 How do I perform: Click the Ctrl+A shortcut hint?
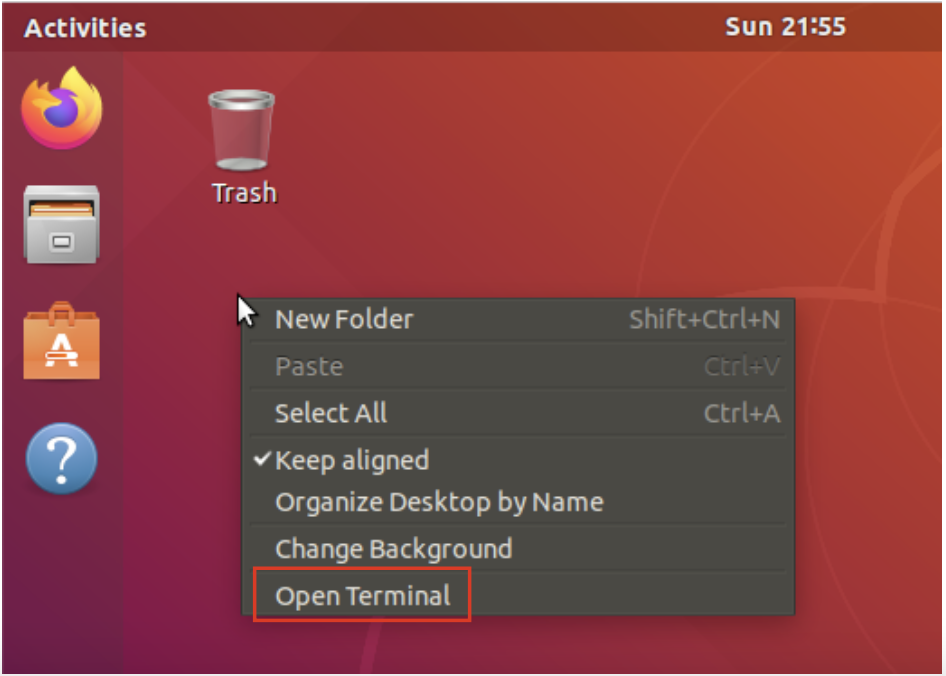pos(741,413)
